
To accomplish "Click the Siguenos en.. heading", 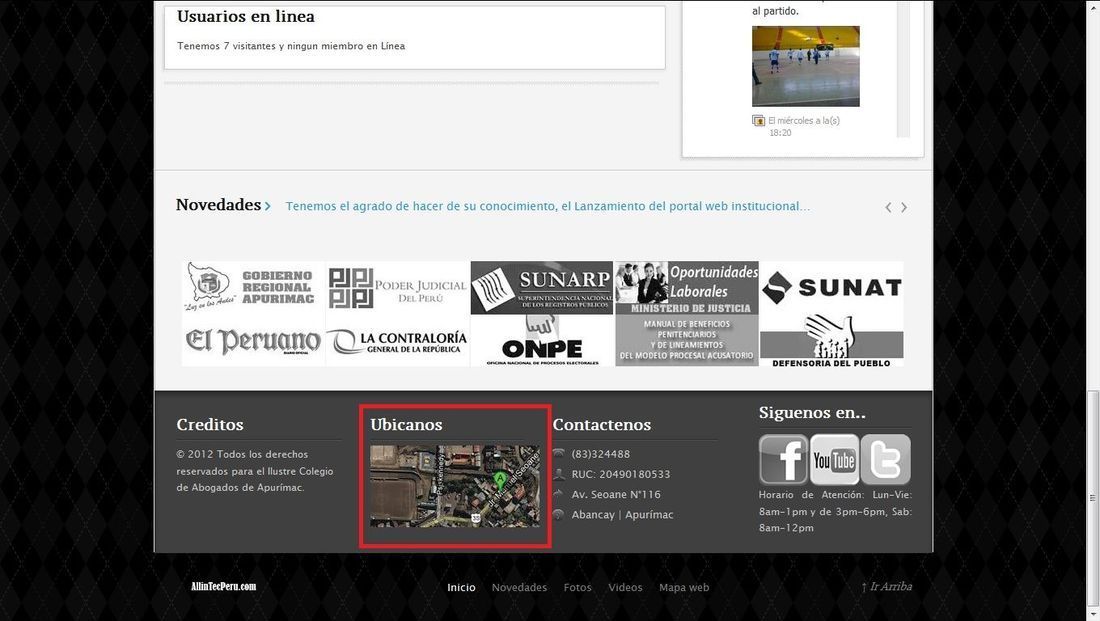I will coord(812,413).
